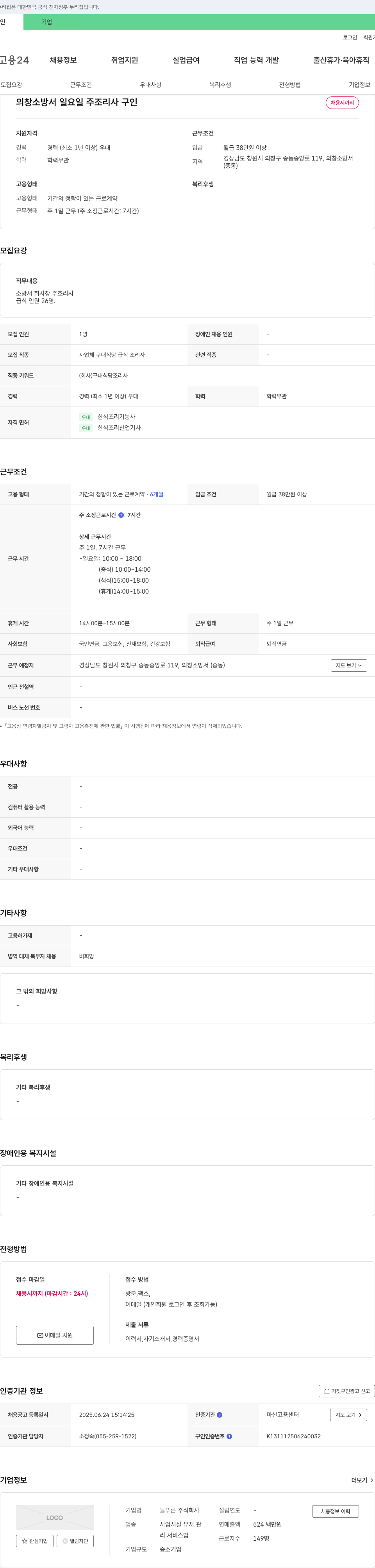This screenshot has width=375, height=1568.
Task: Click the 관심기업 button
Action: [35, 1541]
